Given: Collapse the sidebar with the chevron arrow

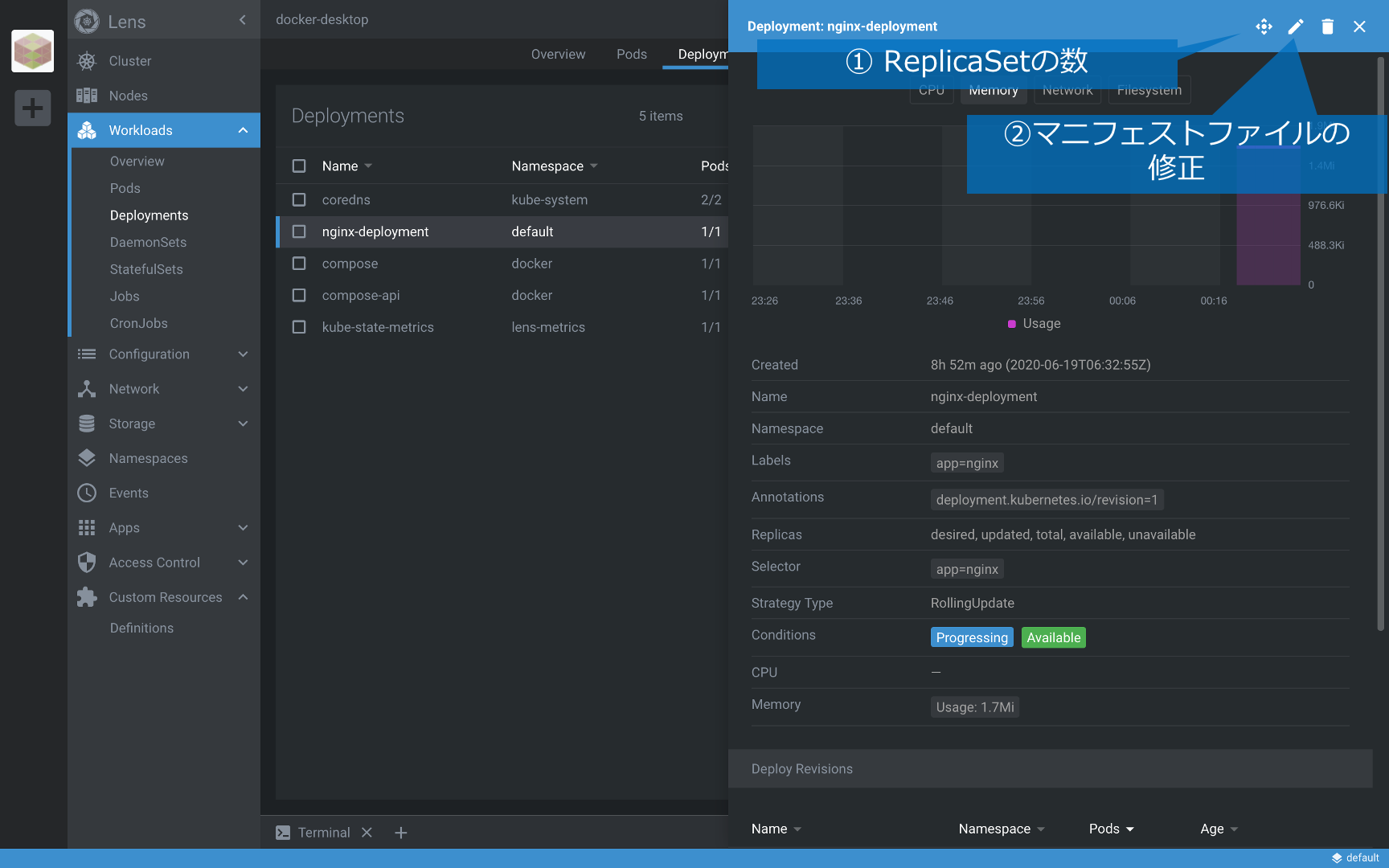Looking at the screenshot, I should click(243, 20).
